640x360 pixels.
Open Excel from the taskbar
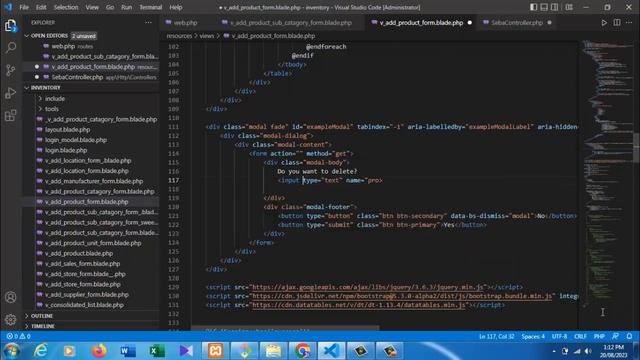[x=157, y=351]
